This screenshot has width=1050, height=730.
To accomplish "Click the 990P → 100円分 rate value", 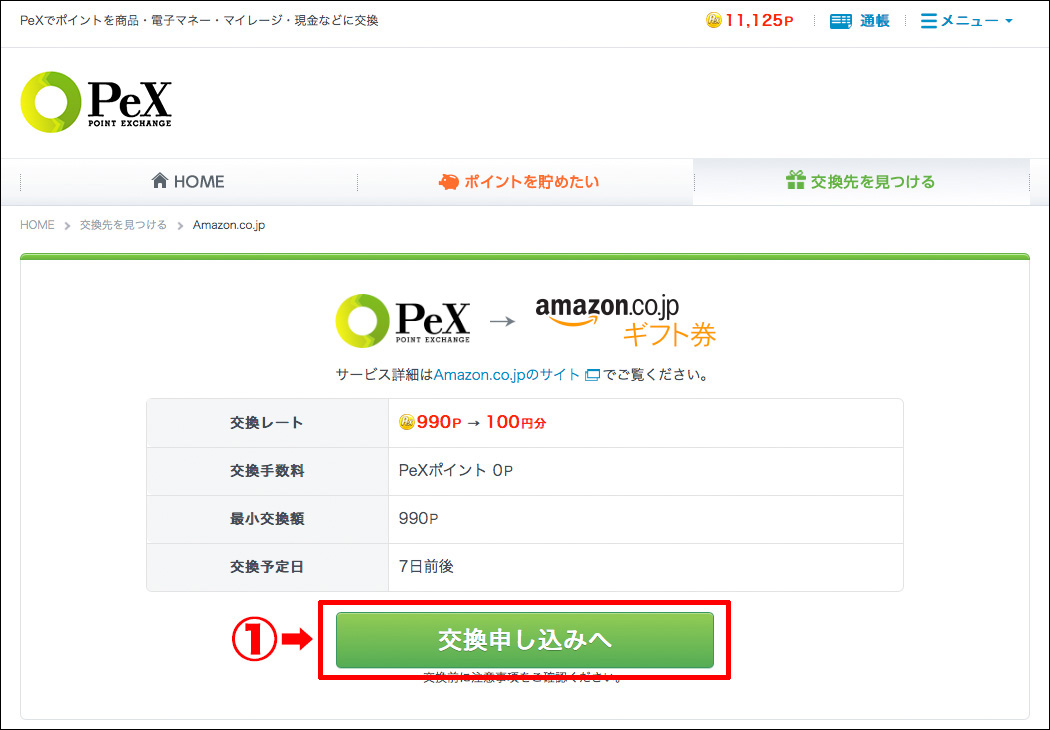I will tap(481, 423).
